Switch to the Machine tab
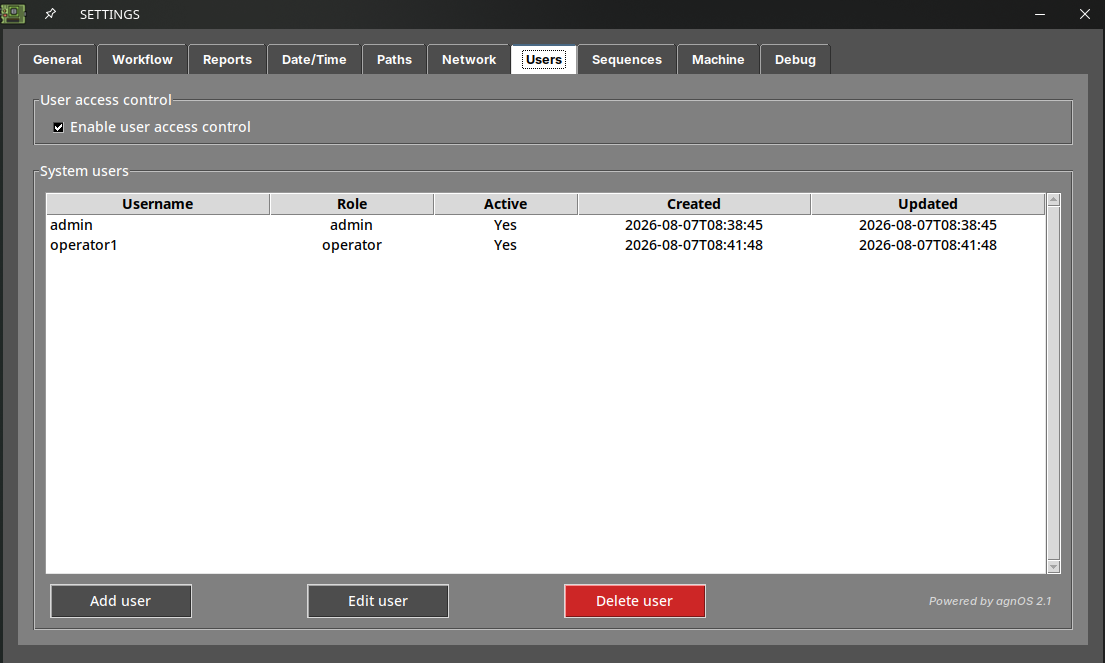1105x663 pixels. [x=718, y=60]
